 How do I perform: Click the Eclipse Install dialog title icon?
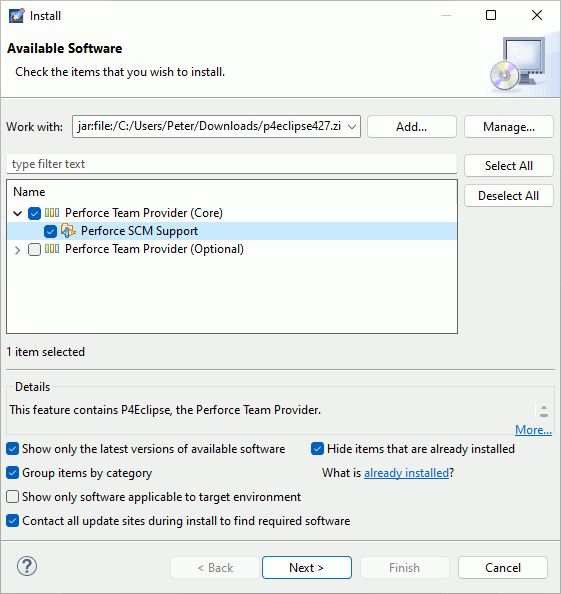click(x=16, y=16)
